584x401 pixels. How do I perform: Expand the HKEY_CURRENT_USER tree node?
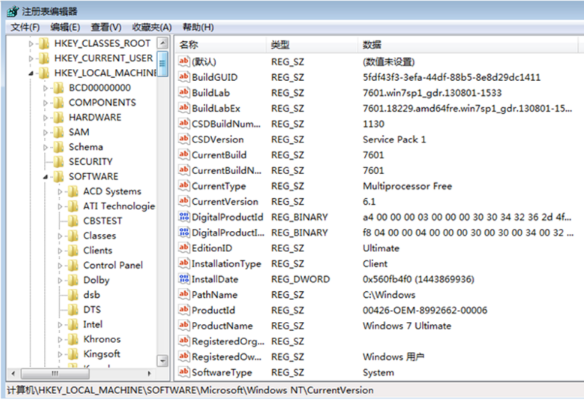point(31,58)
